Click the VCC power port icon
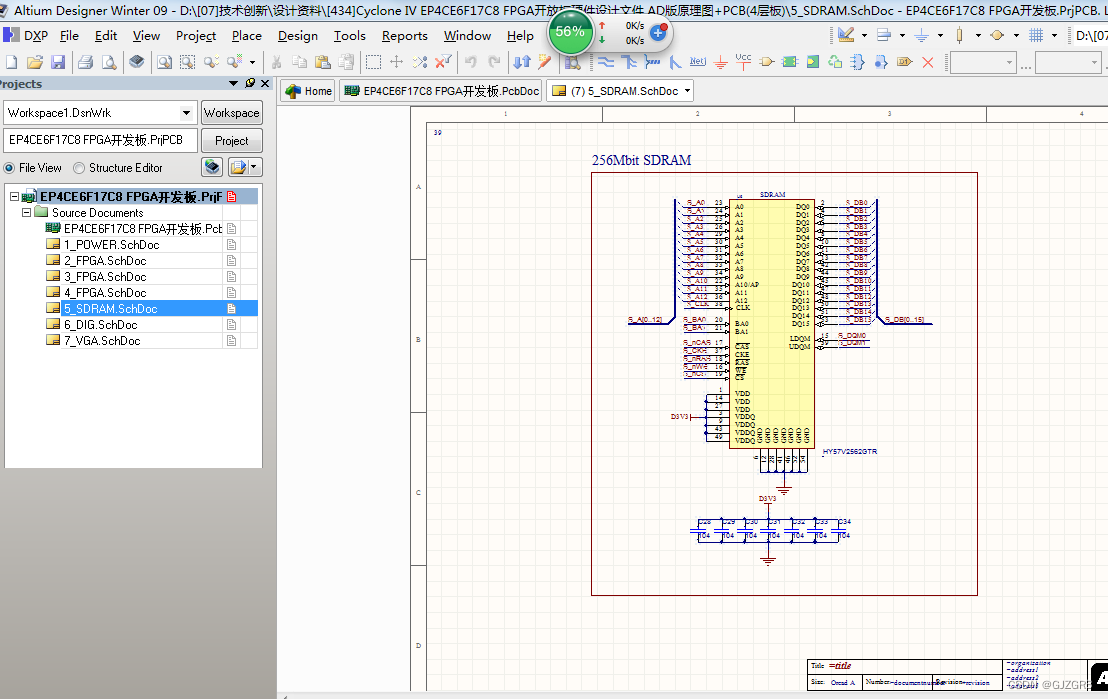The width and height of the screenshot is (1108, 699). coord(743,62)
